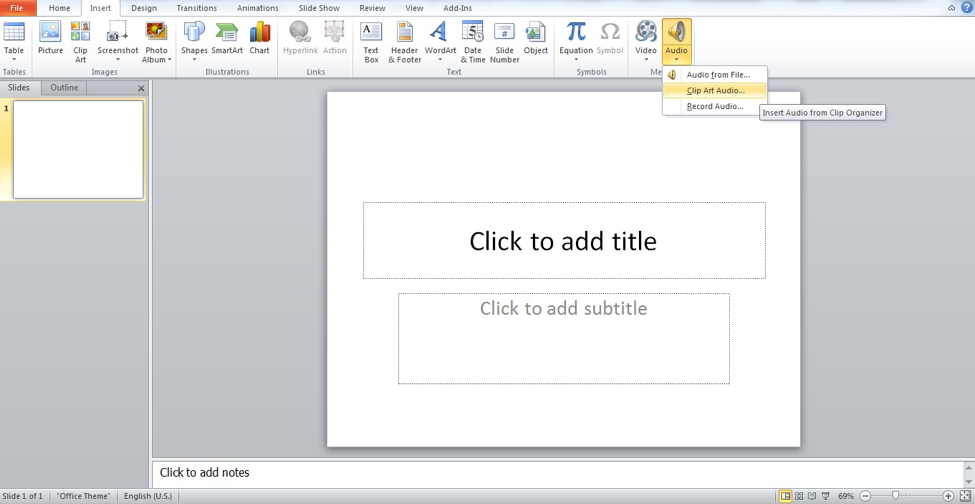Expand the Table dropdown arrow
975x504 pixels.
14,60
